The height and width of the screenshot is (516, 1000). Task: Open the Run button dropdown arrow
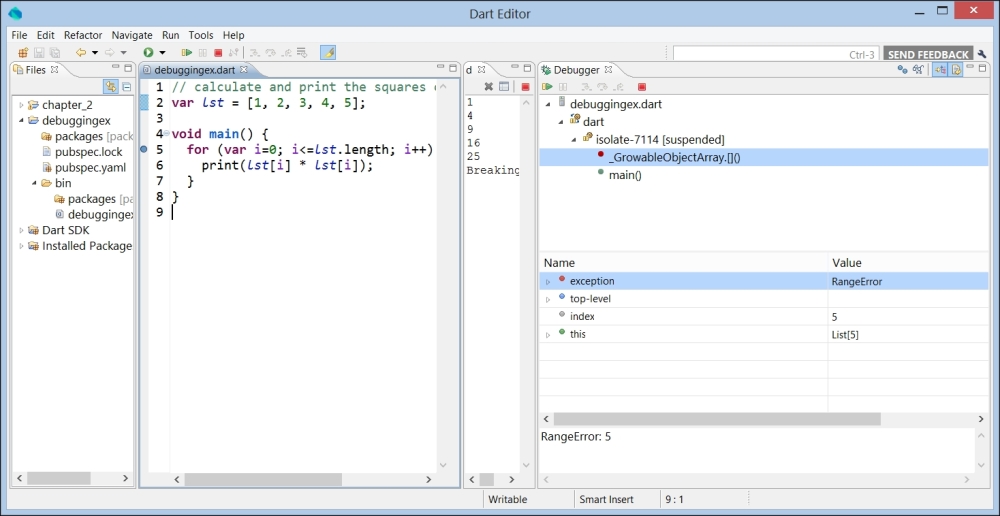point(162,53)
